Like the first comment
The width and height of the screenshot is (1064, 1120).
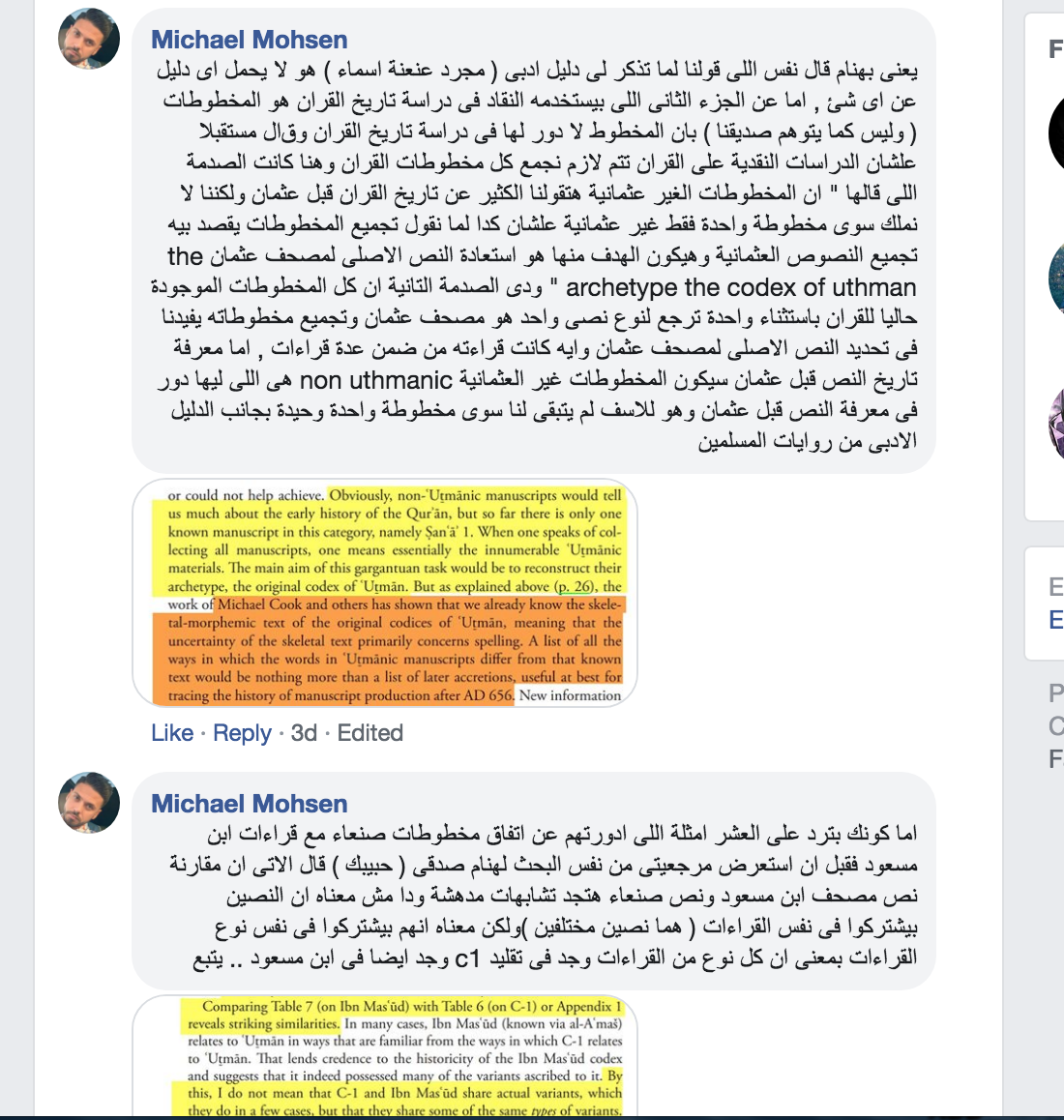point(172,733)
